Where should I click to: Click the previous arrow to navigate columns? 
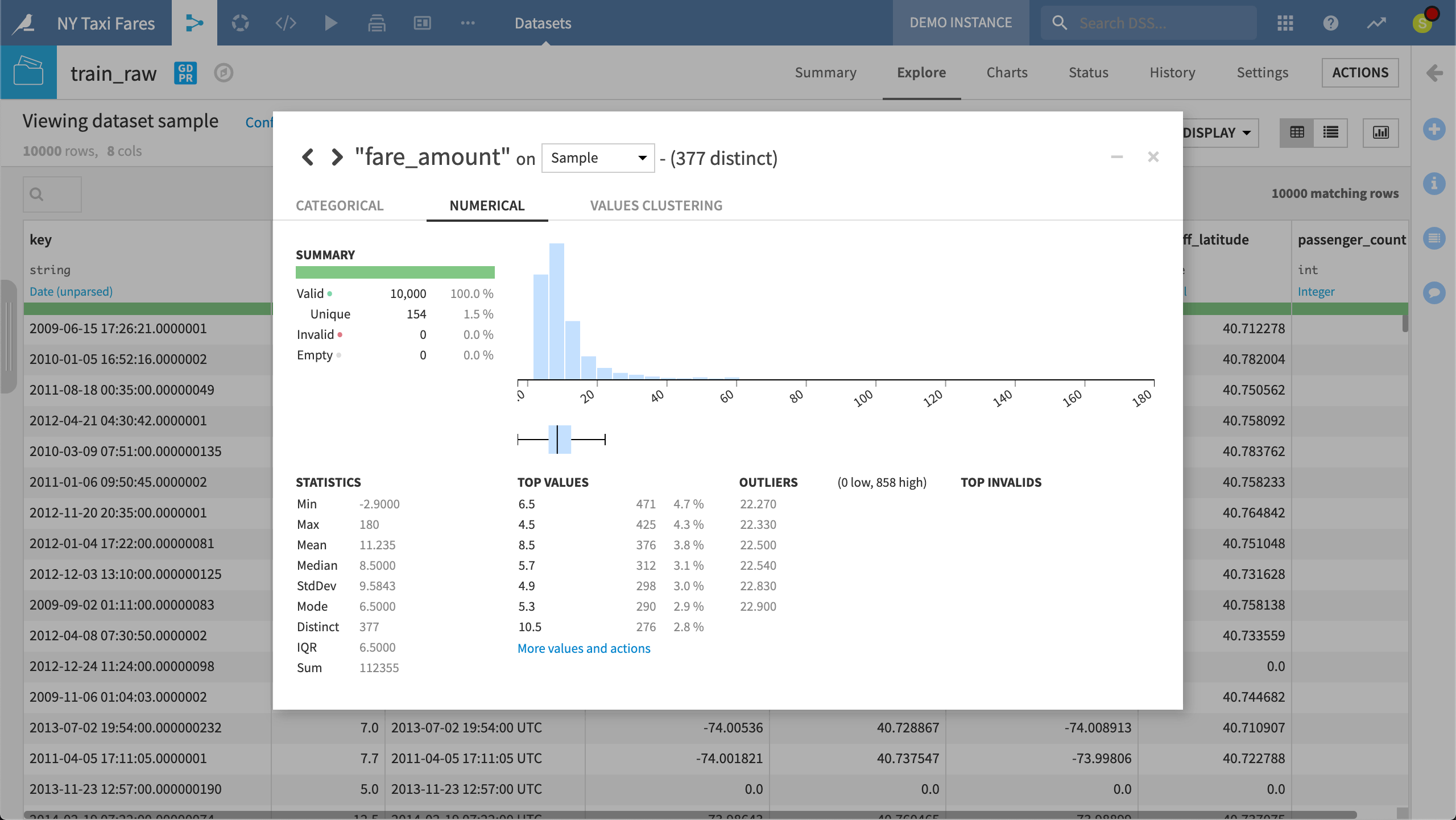(x=306, y=156)
